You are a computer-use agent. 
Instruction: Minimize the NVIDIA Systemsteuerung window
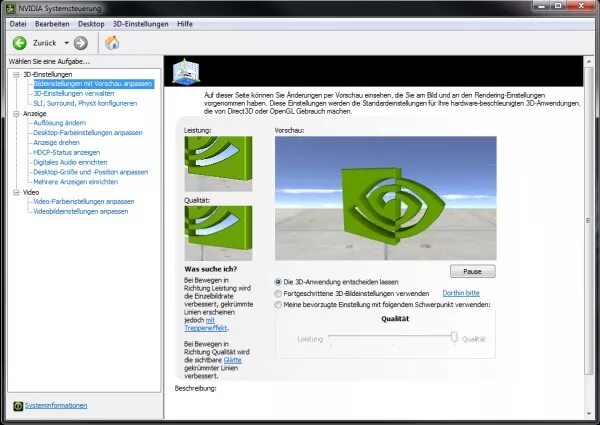pos(542,6)
